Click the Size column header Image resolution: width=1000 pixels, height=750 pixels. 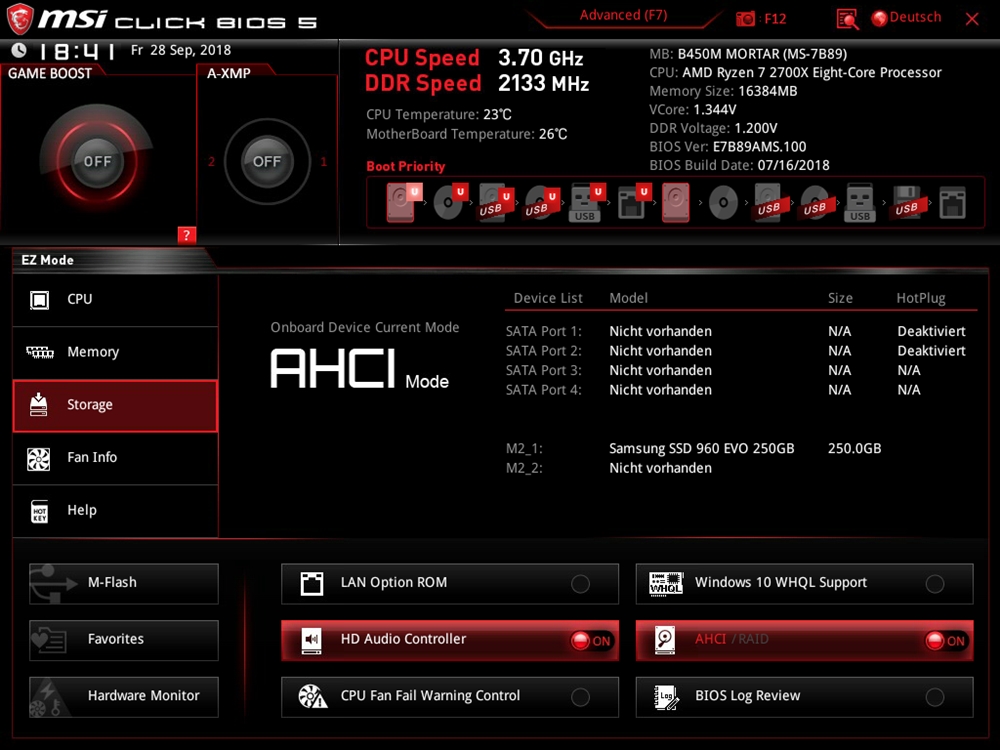(x=840, y=298)
